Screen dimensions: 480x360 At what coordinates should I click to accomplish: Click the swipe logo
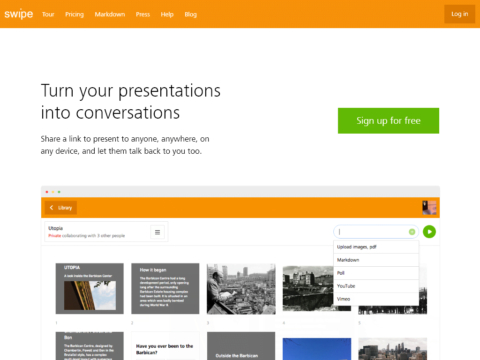pos(19,14)
